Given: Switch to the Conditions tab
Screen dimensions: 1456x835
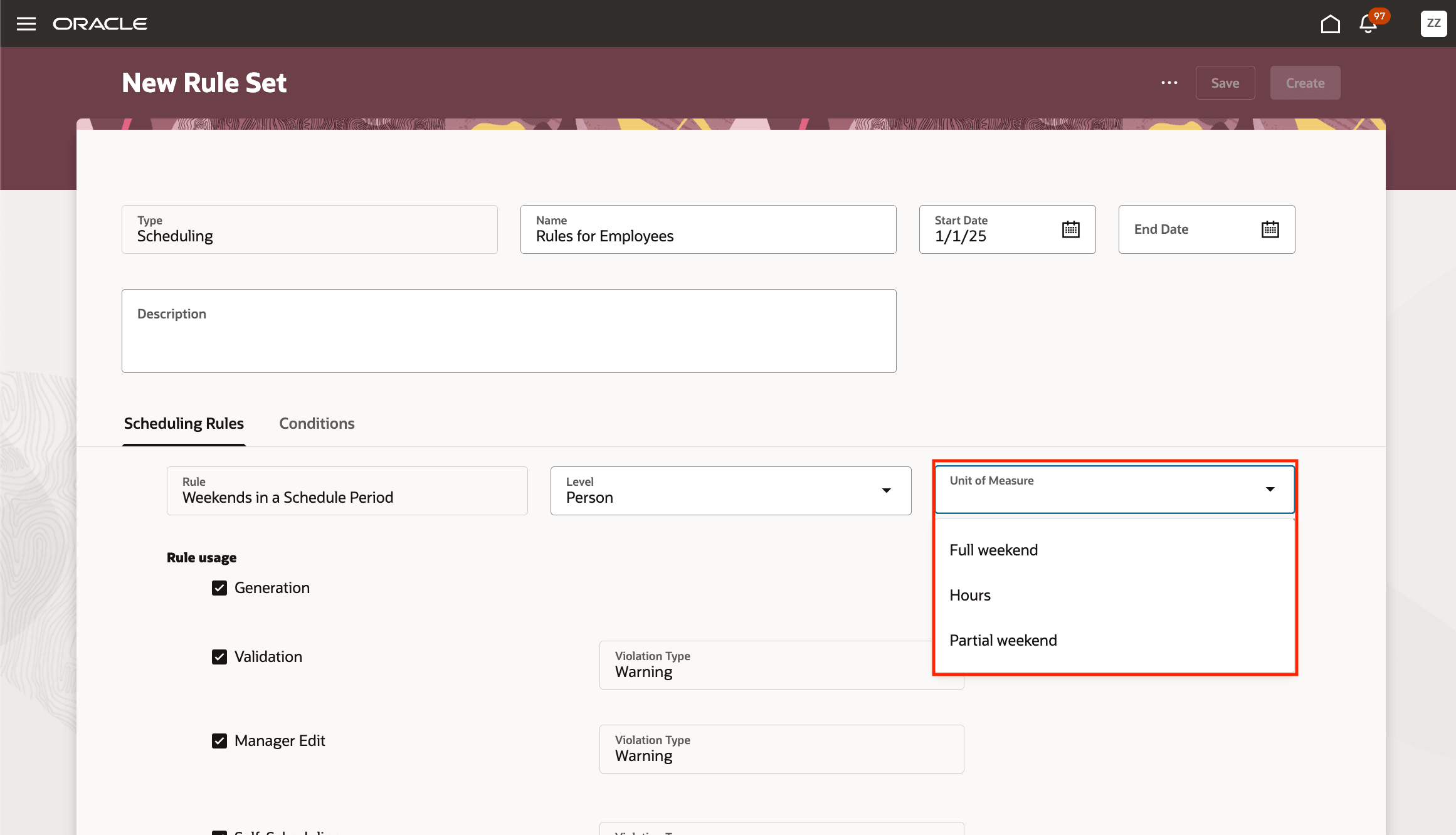Looking at the screenshot, I should pos(317,424).
